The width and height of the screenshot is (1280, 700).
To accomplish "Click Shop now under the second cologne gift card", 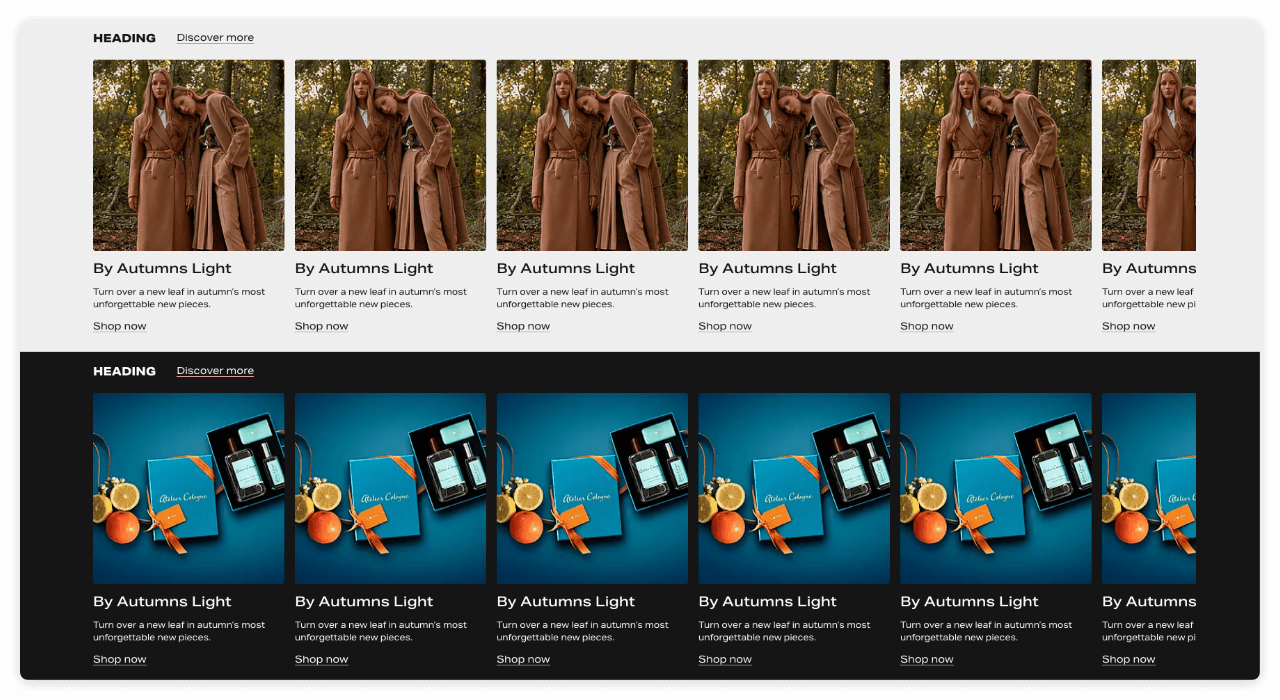I will tap(321, 658).
